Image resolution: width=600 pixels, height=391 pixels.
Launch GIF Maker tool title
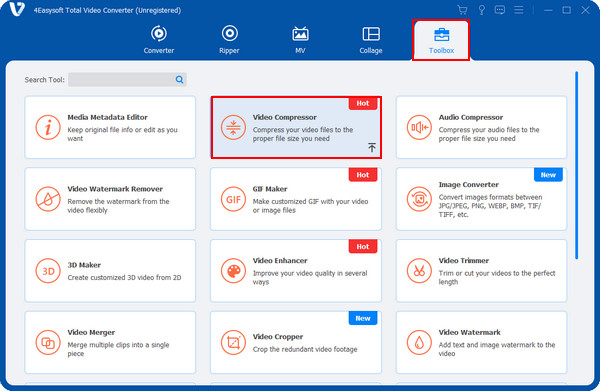pos(270,189)
